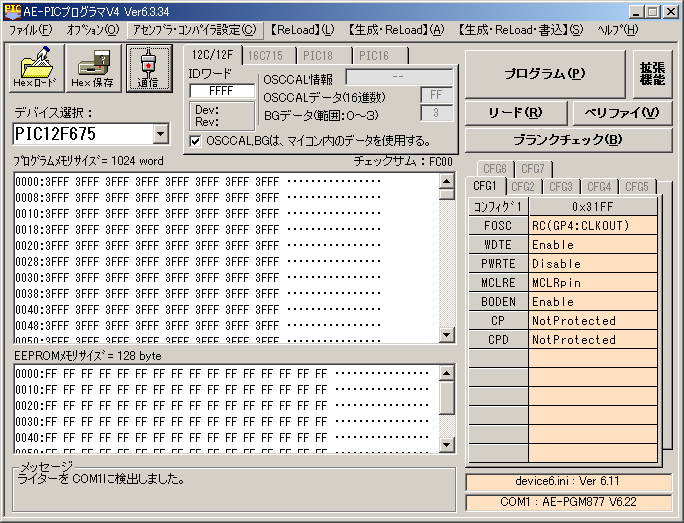Open BODEN setting Enable cell
Image resolution: width=684 pixels, height=523 pixels.
click(x=593, y=302)
